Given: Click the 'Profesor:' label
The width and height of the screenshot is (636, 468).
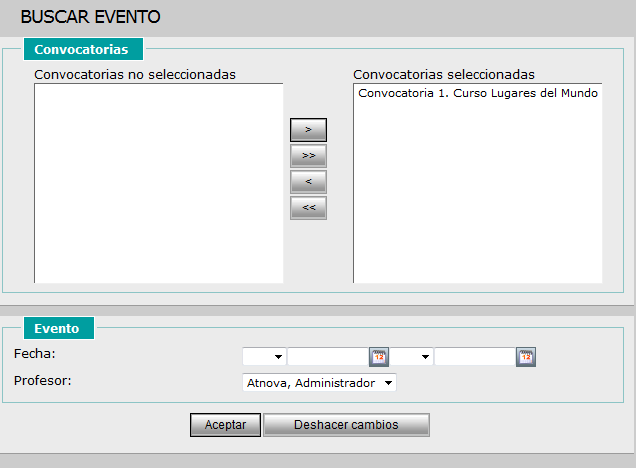Looking at the screenshot, I should pyautogui.click(x=42, y=380).
